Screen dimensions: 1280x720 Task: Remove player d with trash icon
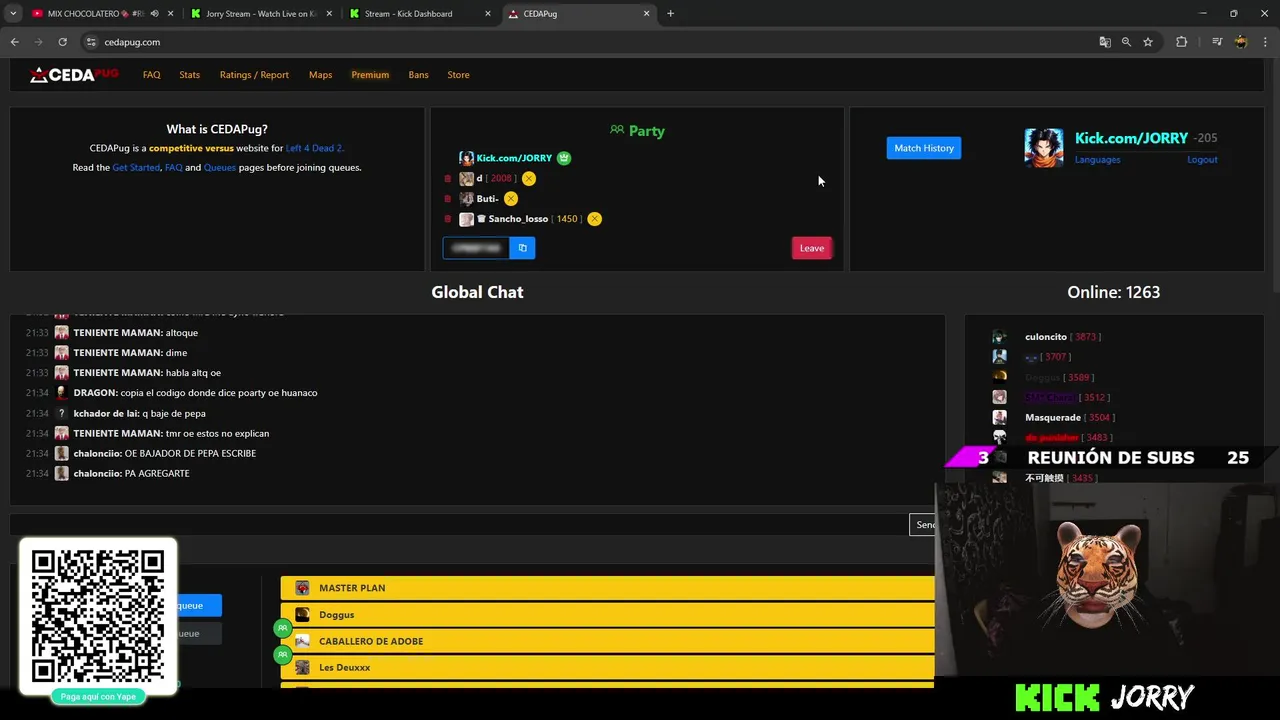[448, 179]
